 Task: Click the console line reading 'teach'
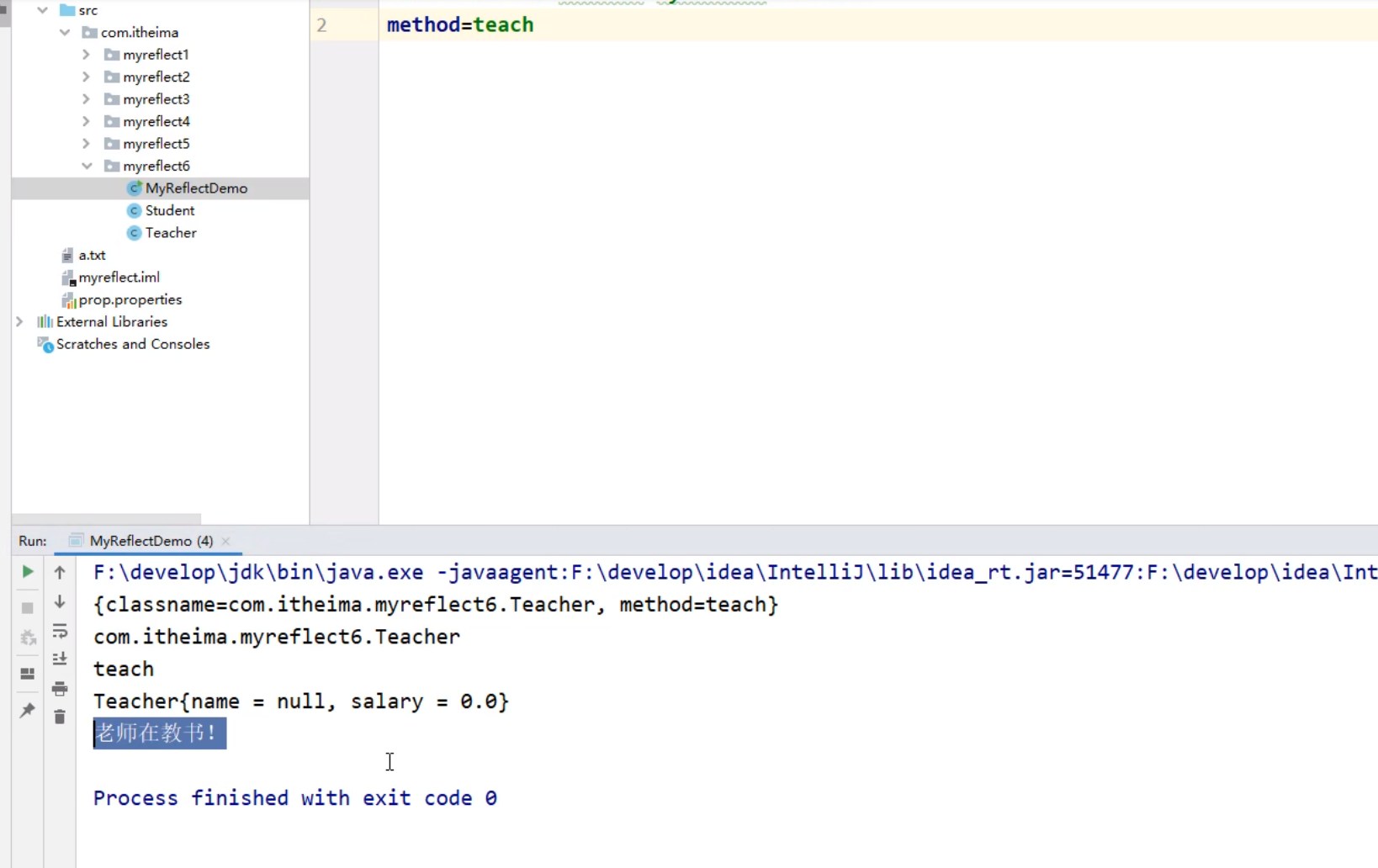(x=124, y=670)
